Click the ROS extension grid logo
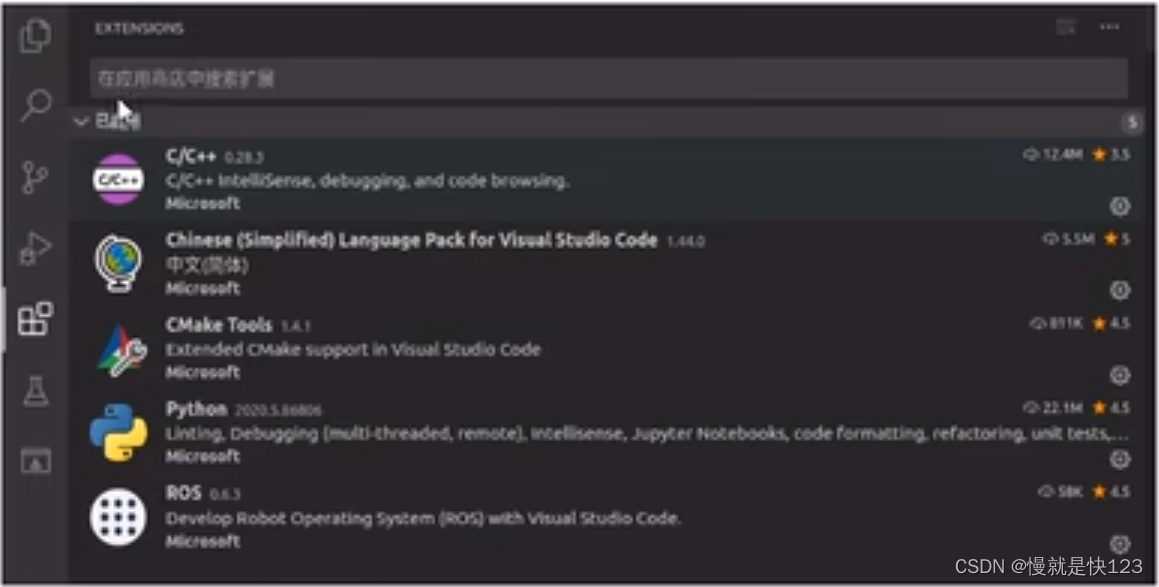The width and height of the screenshot is (1159, 587). click(119, 517)
